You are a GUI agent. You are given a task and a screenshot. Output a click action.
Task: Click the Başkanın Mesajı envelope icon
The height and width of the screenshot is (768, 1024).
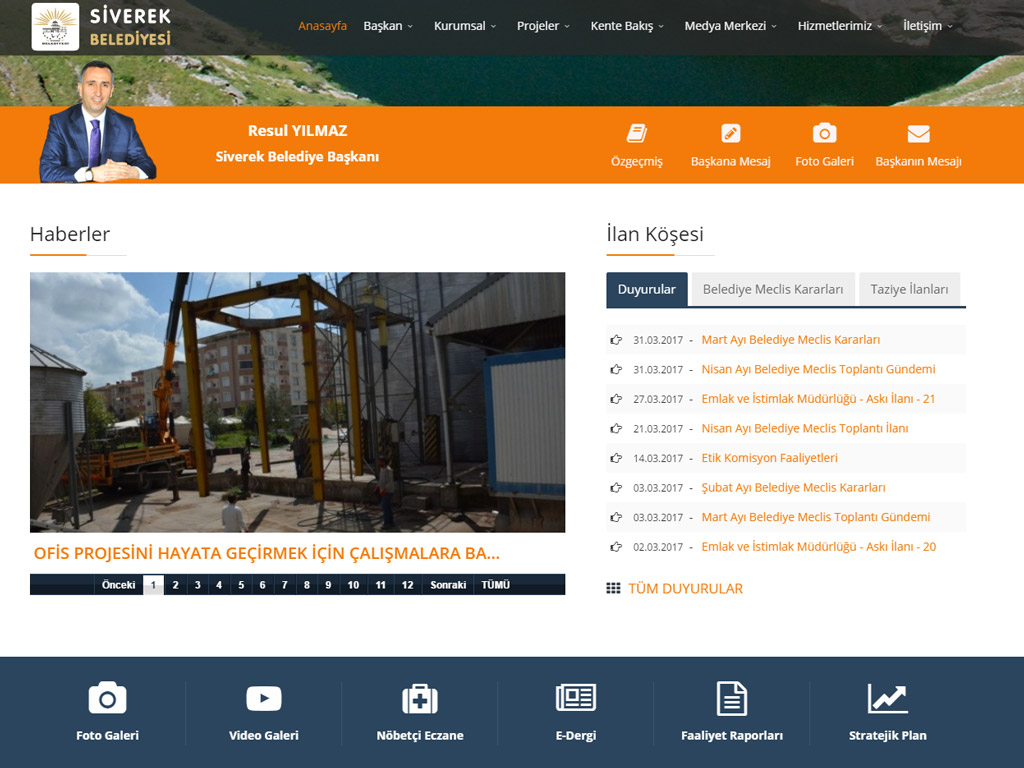point(918,134)
